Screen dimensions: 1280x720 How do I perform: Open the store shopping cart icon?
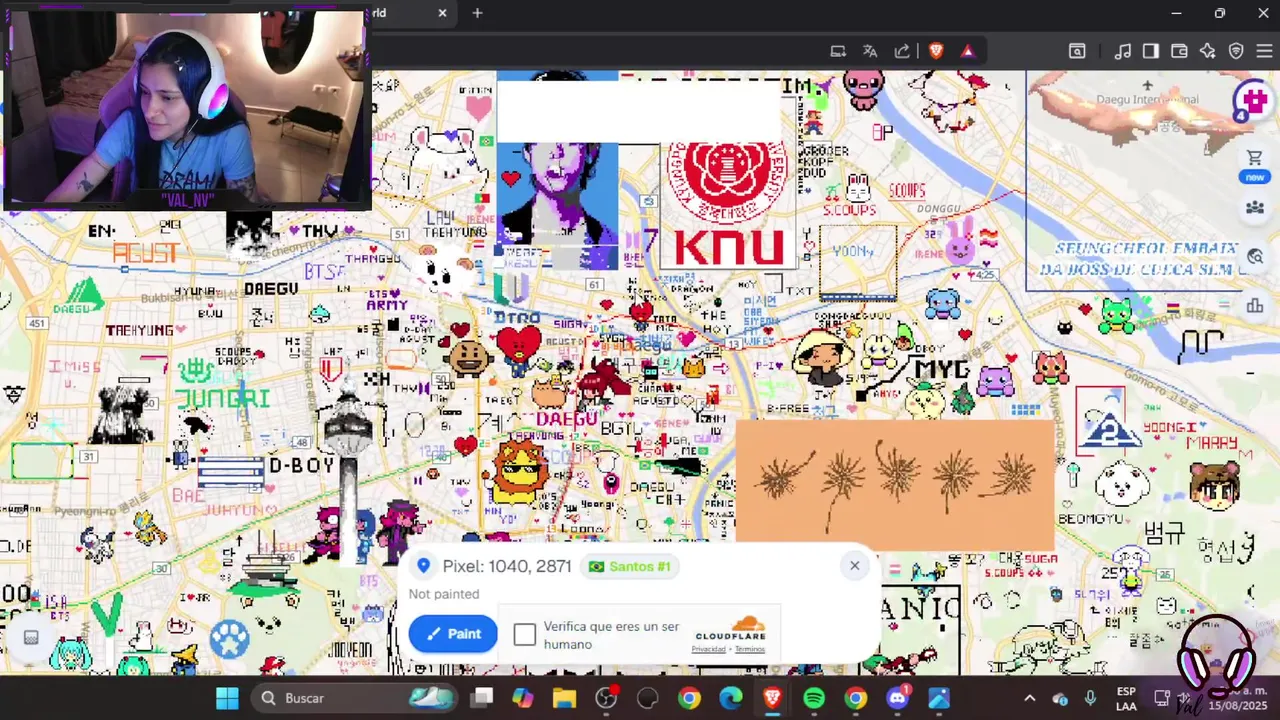[x=1254, y=158]
